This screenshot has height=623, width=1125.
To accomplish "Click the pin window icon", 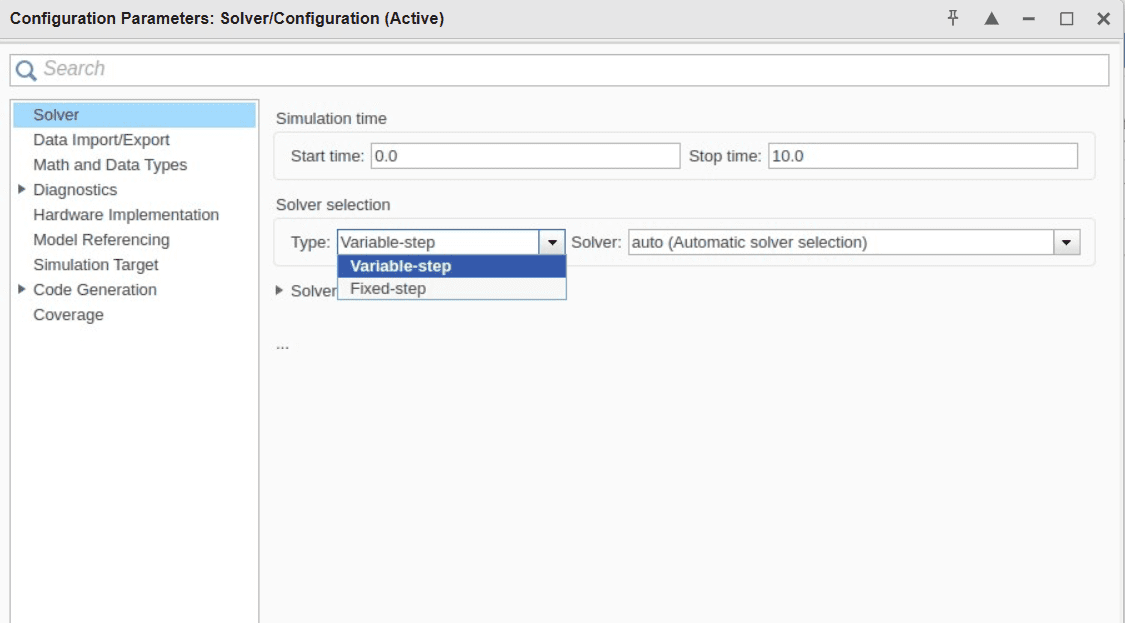I will click(x=953, y=19).
